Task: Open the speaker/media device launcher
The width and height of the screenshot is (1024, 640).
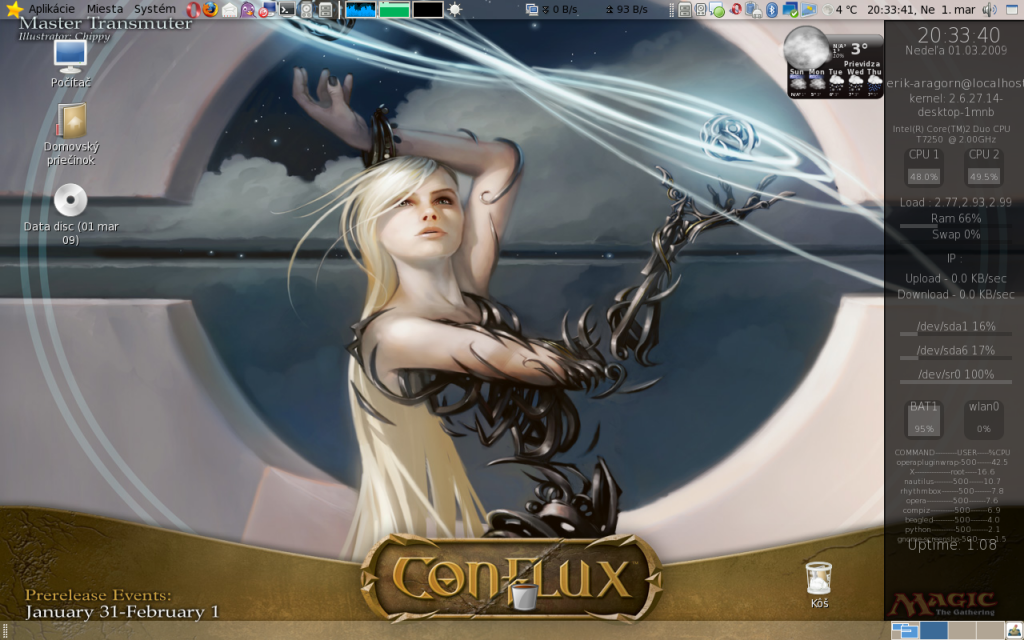Action: (x=306, y=9)
